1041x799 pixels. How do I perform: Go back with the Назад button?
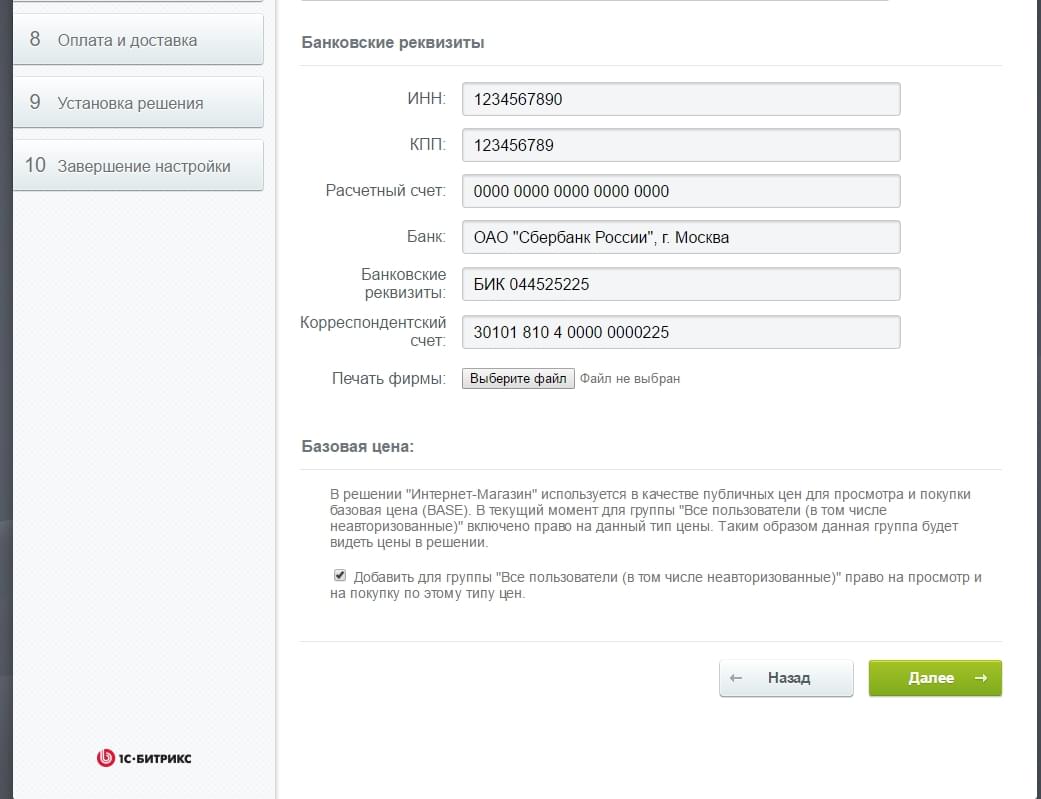[x=786, y=678]
